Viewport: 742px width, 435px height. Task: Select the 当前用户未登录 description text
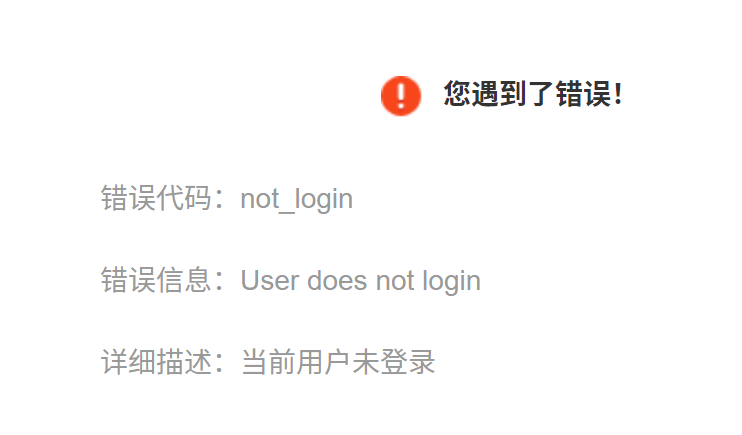pyautogui.click(x=338, y=362)
